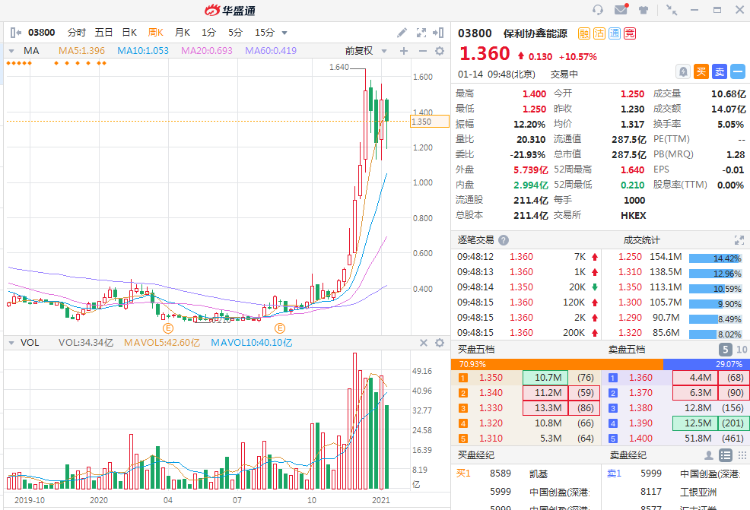Viewport: 750px width, 510px height.
Task: Open more time periods dropdown
Action: click(285, 33)
